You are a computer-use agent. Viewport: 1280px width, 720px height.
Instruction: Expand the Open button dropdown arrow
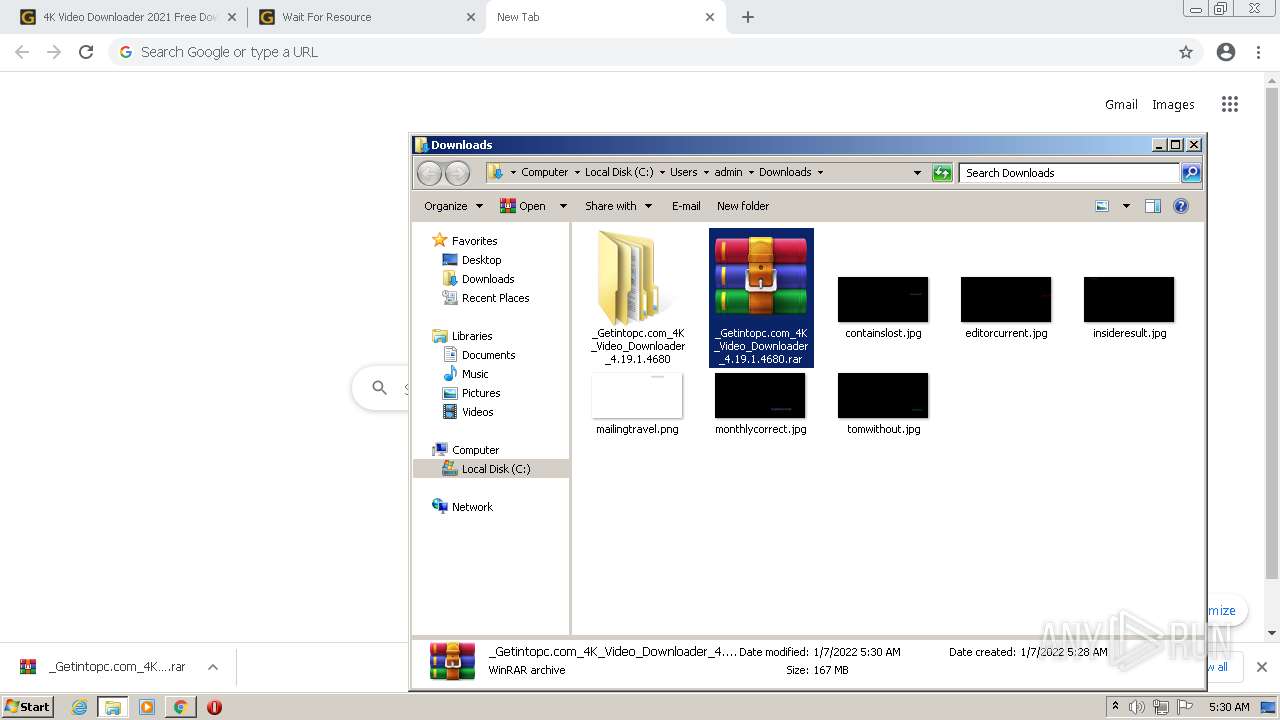(563, 206)
